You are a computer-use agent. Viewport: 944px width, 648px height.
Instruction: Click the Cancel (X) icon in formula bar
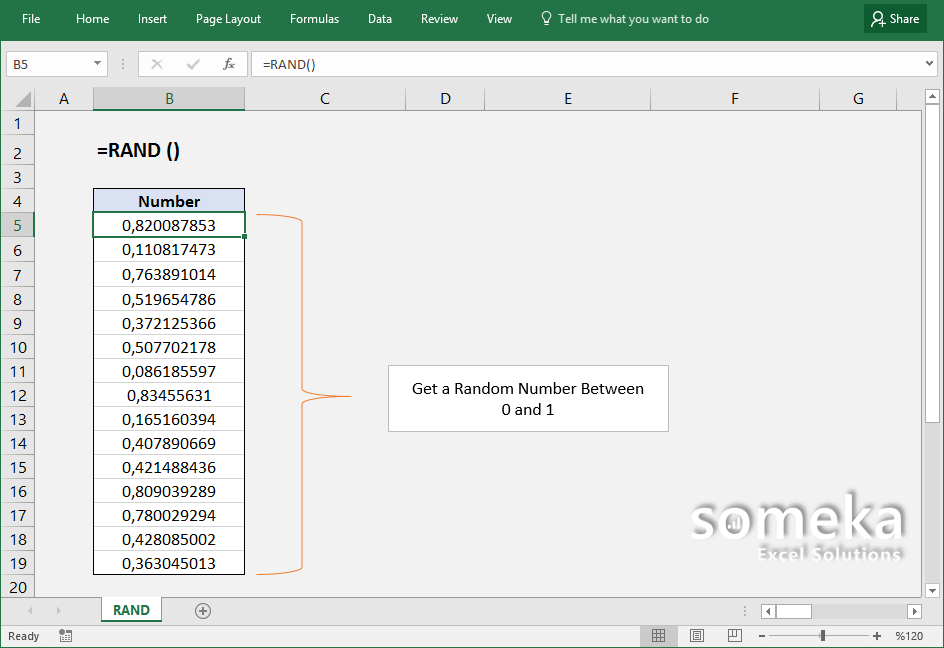[x=156, y=64]
